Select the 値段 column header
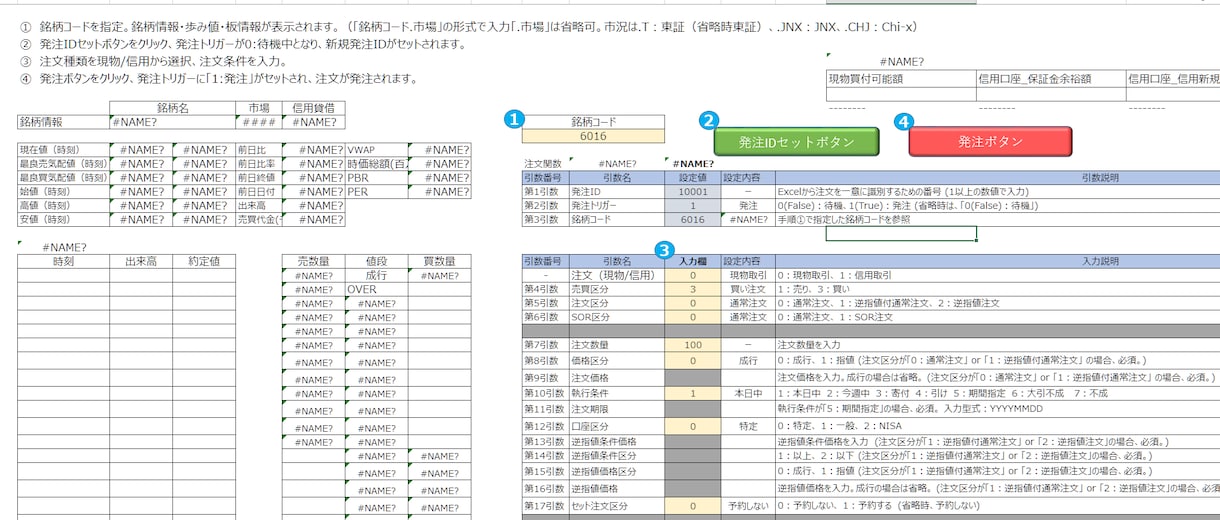Viewport: 1220px width, 520px height. [377, 261]
